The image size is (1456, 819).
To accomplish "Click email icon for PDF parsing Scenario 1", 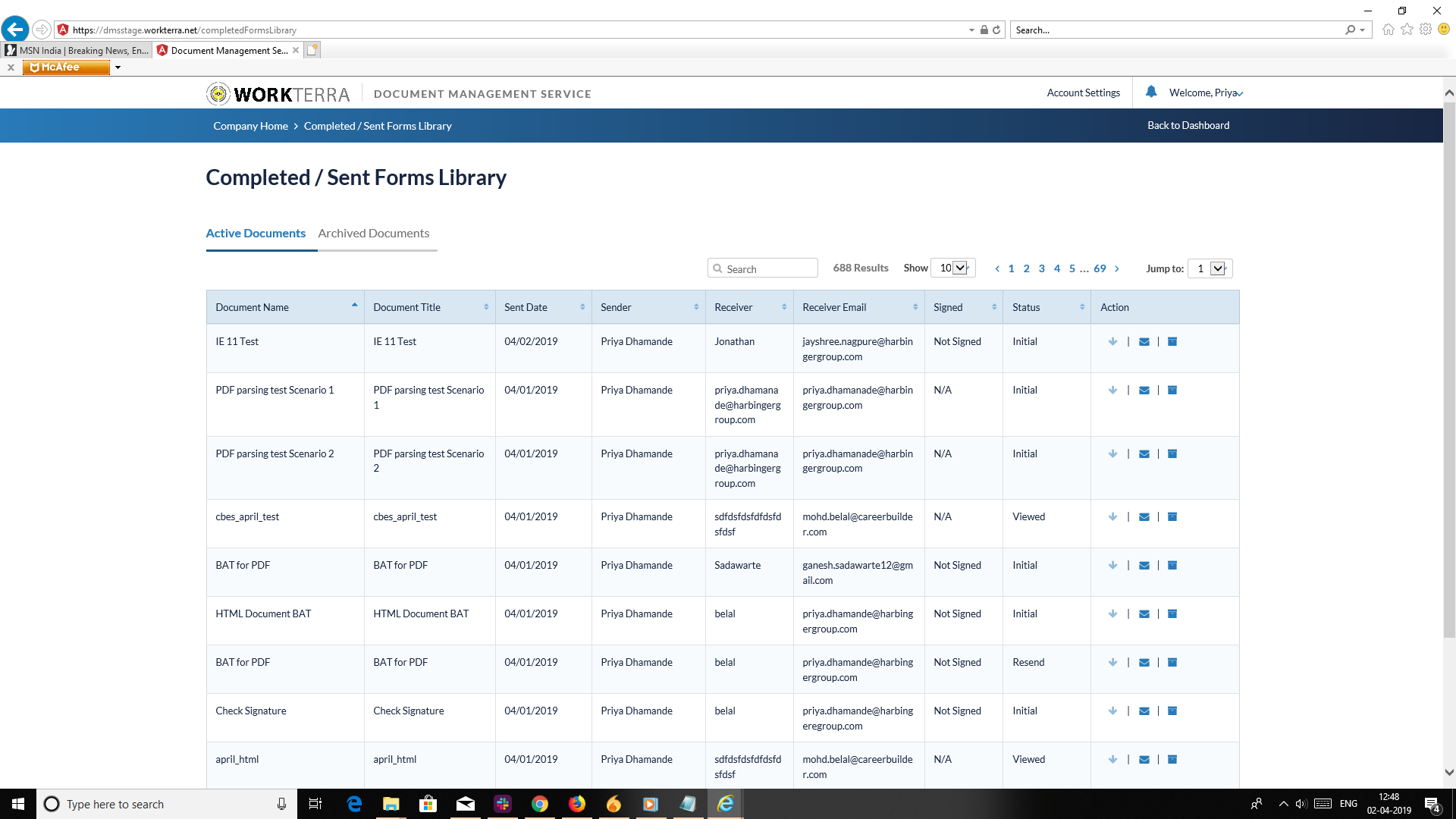I will pyautogui.click(x=1144, y=391).
